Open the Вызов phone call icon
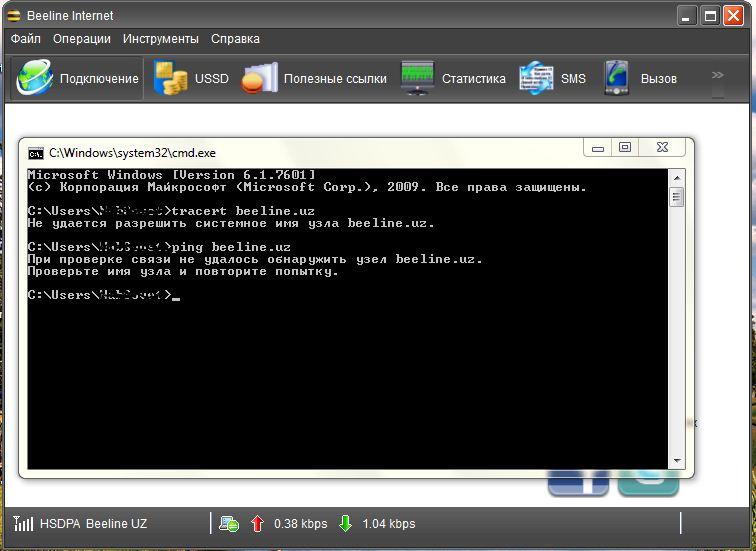Viewport: 756px width, 551px height. [616, 78]
